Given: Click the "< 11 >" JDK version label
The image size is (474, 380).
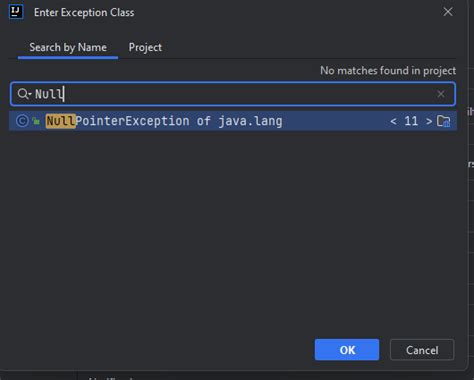Looking at the screenshot, I should coord(411,121).
